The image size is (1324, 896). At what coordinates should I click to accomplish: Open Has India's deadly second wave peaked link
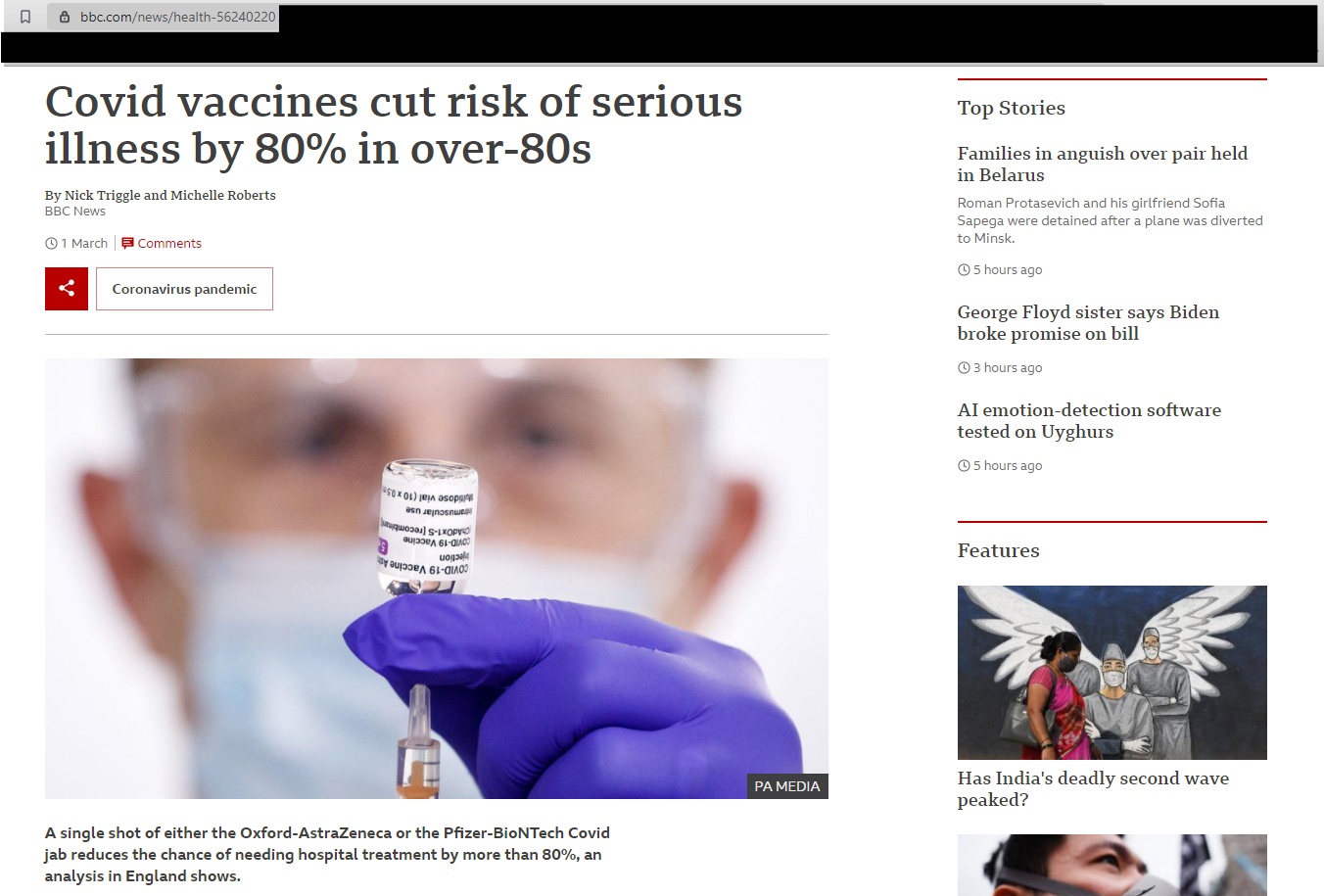1093,788
